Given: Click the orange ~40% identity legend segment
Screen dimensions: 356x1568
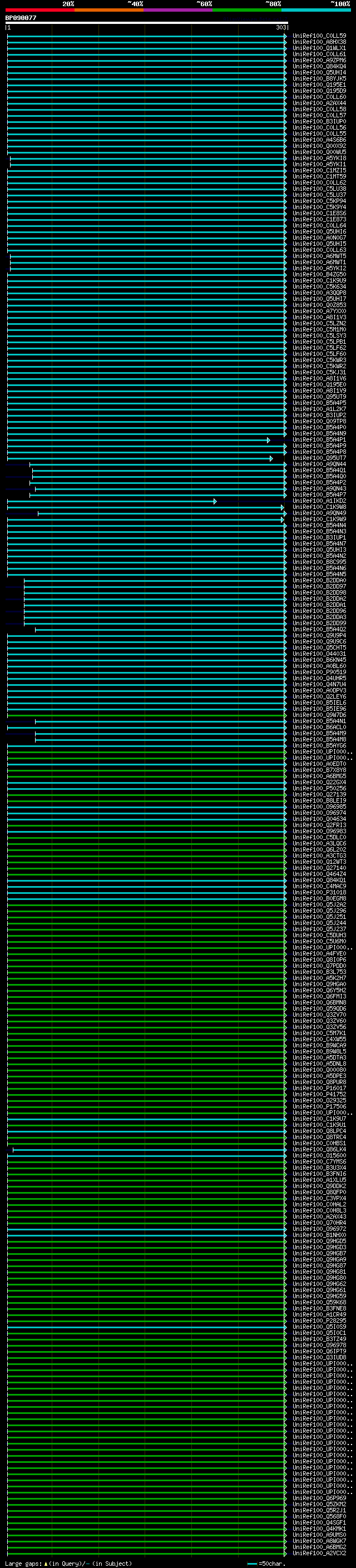Looking at the screenshot, I should pyautogui.click(x=109, y=10).
